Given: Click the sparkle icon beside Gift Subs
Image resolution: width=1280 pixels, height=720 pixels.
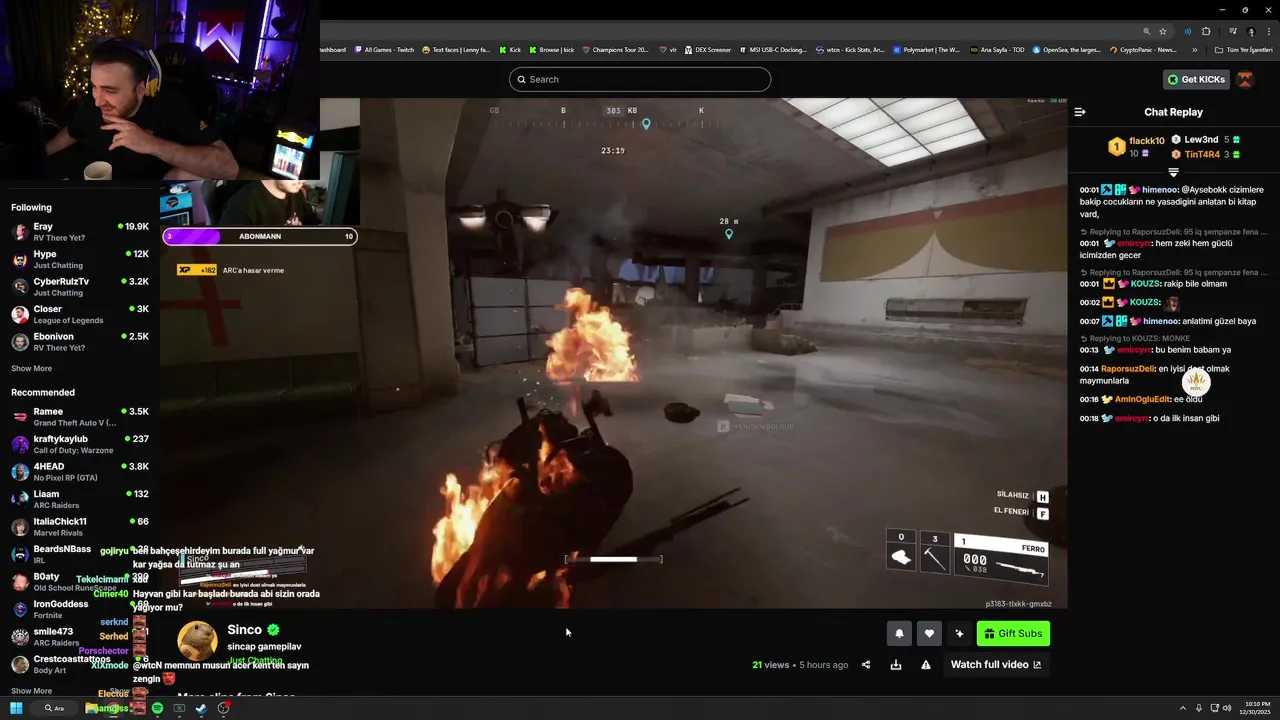Looking at the screenshot, I should click(959, 633).
